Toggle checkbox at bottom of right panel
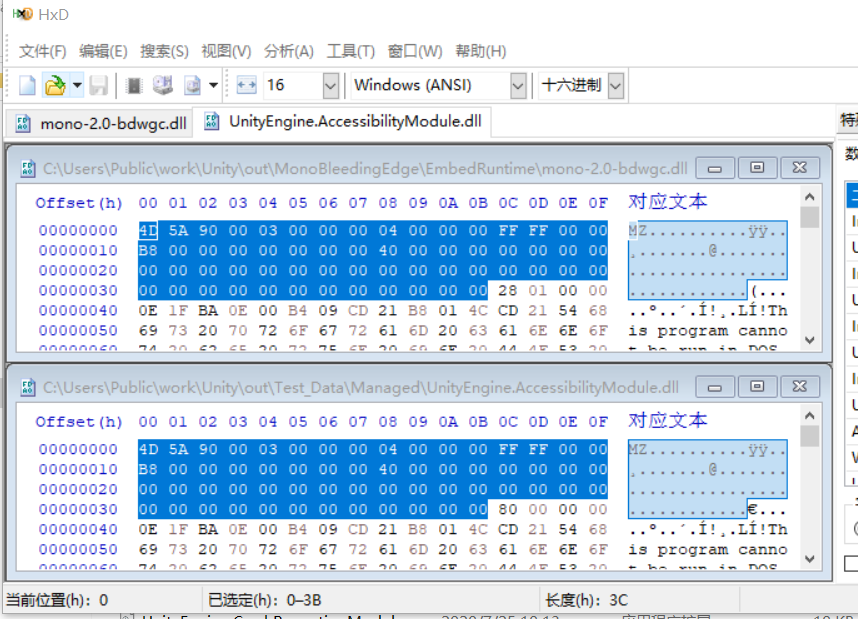Screen dimensions: 858x619 (850, 563)
